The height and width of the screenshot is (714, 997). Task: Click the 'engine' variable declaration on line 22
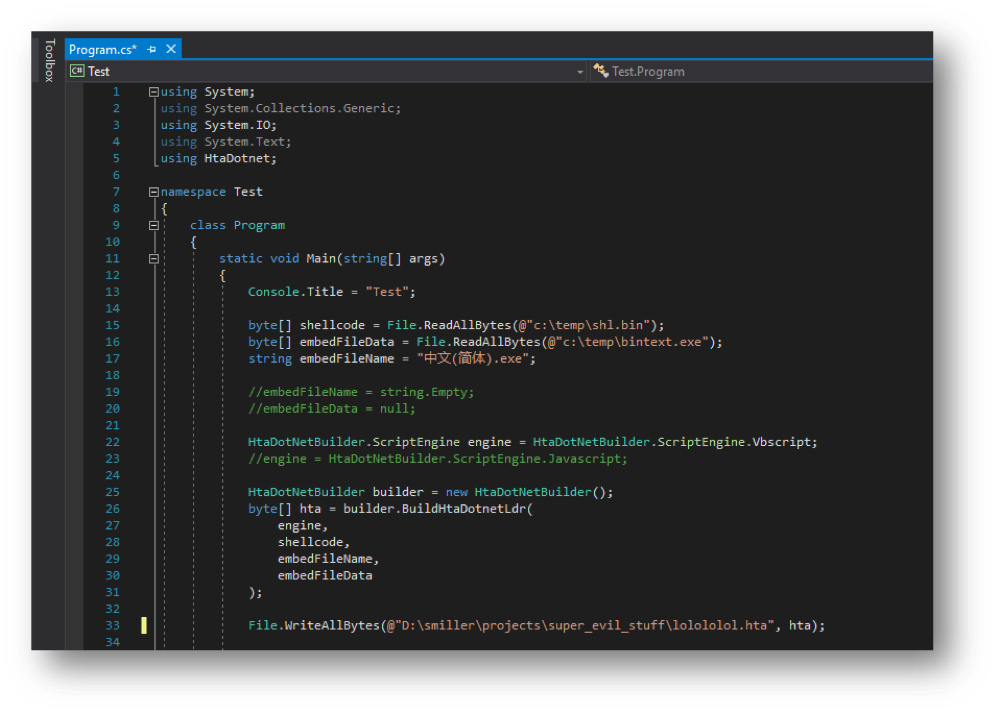pos(490,442)
